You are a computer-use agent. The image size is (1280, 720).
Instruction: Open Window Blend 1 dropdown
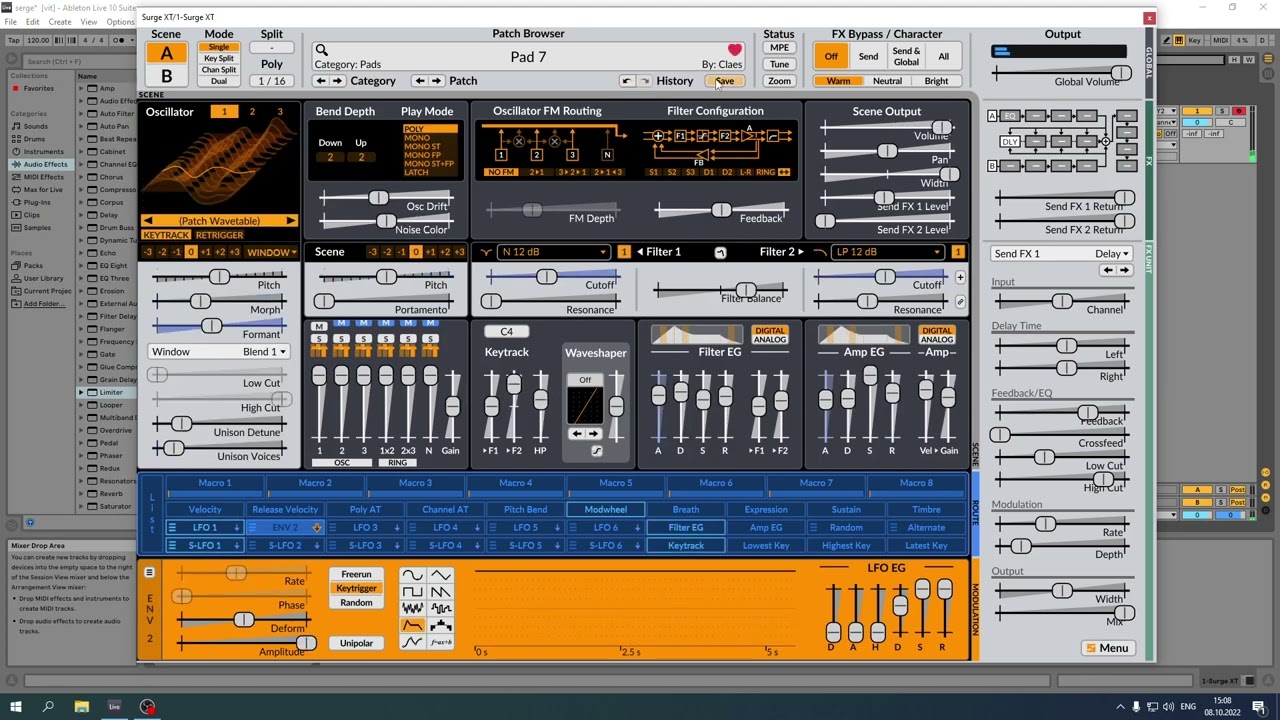coord(218,352)
